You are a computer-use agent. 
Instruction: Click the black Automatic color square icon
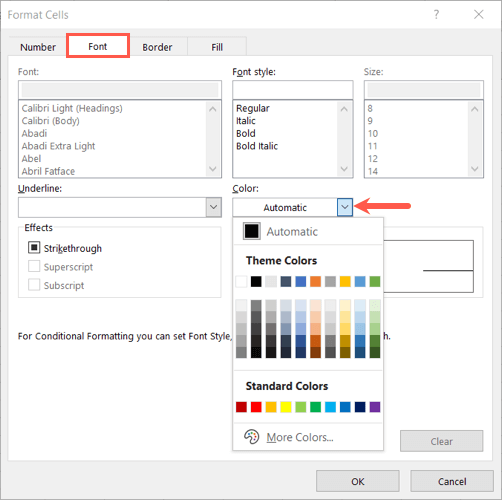(252, 231)
